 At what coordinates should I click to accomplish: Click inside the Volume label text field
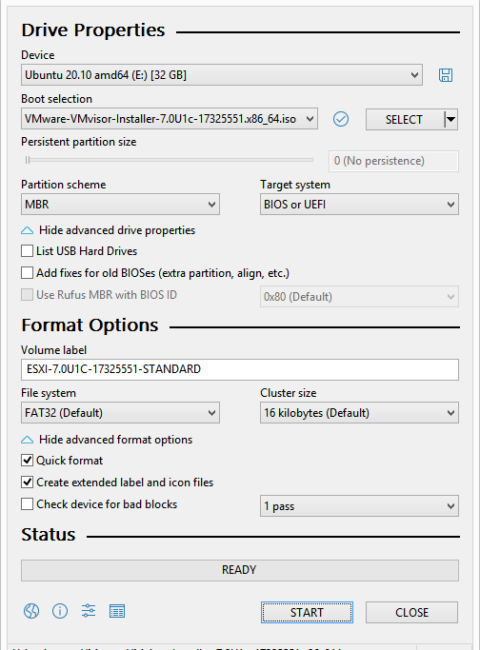(240, 370)
